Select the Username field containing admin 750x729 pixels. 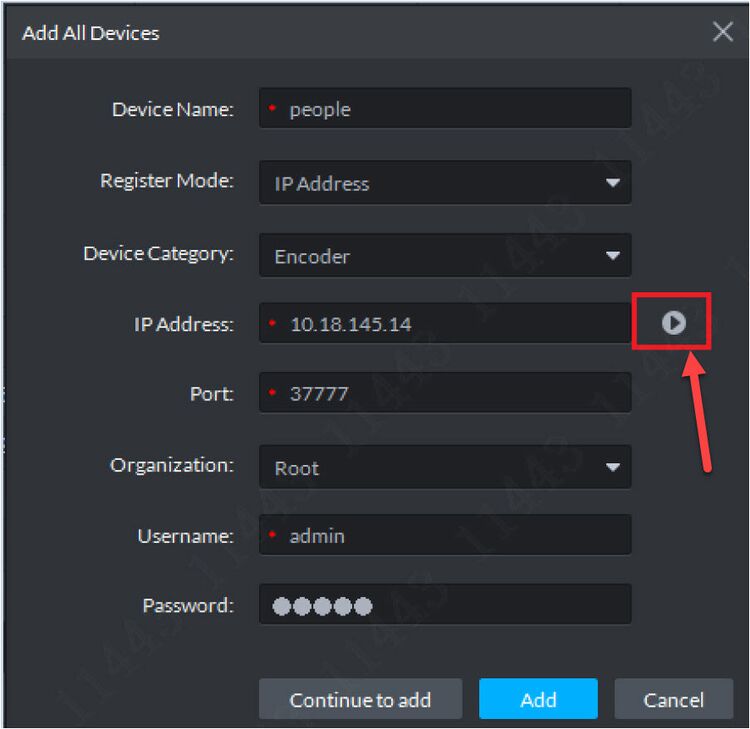[x=445, y=536]
